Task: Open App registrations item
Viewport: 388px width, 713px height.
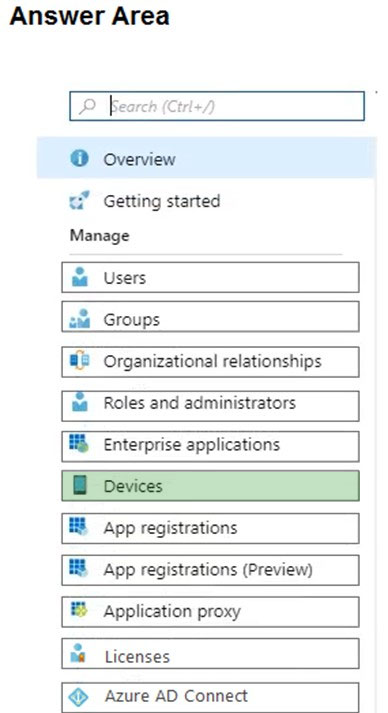Action: tap(210, 528)
